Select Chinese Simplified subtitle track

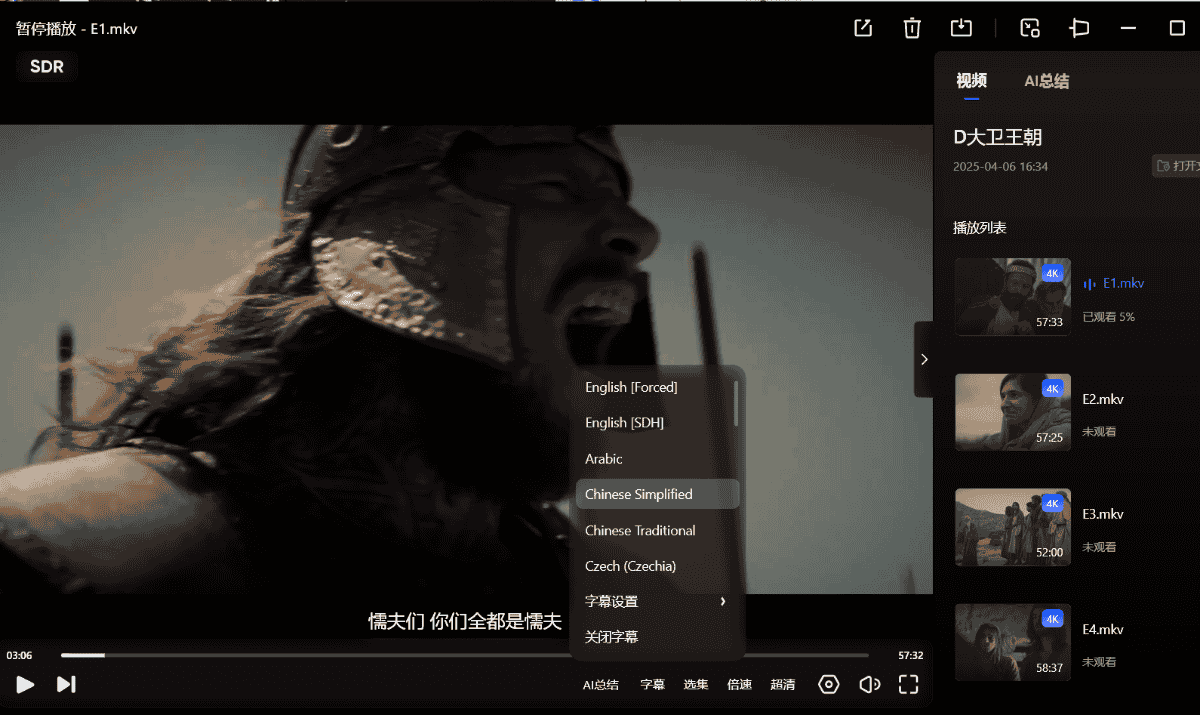[639, 494]
